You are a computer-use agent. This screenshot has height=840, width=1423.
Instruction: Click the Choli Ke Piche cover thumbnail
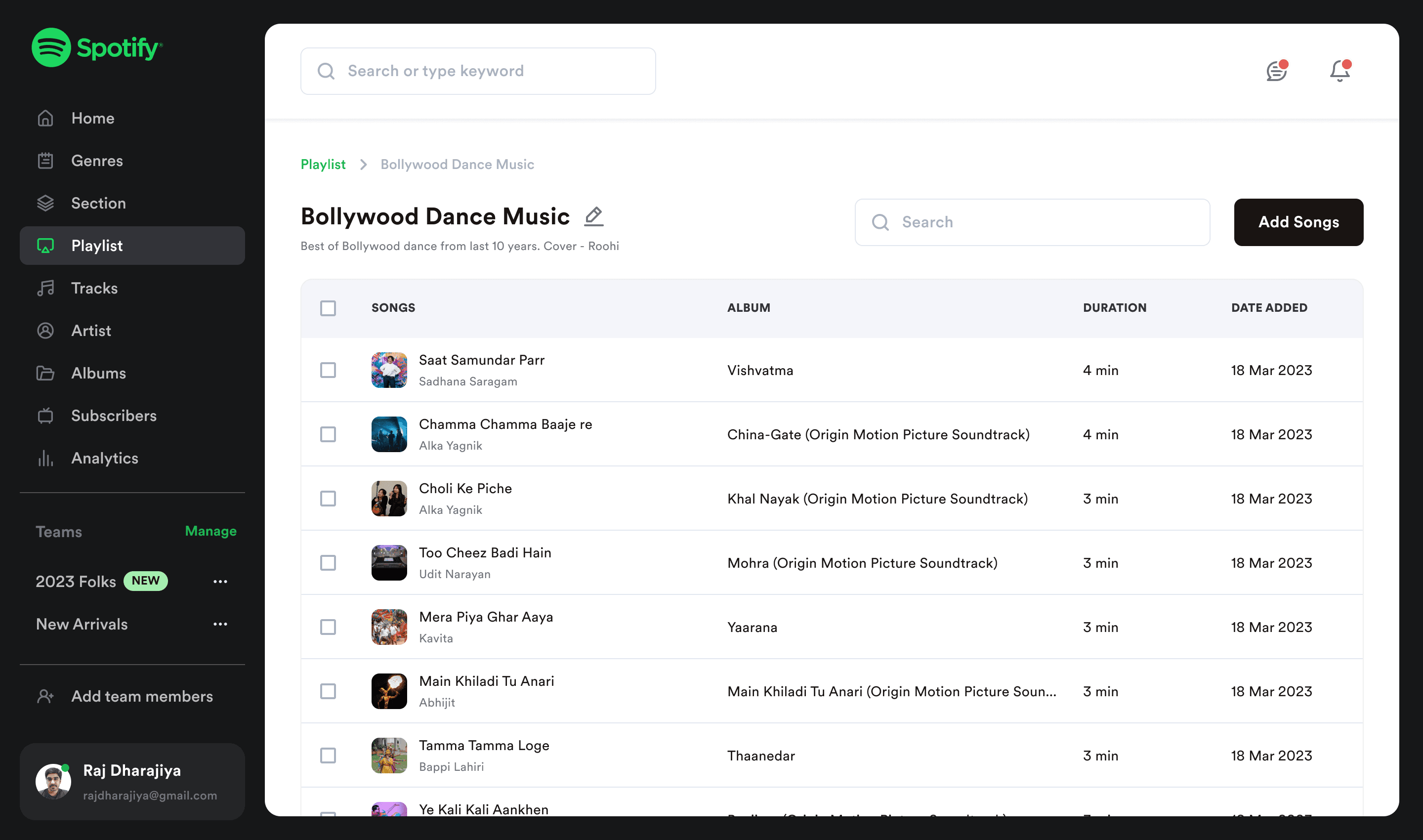(x=389, y=499)
